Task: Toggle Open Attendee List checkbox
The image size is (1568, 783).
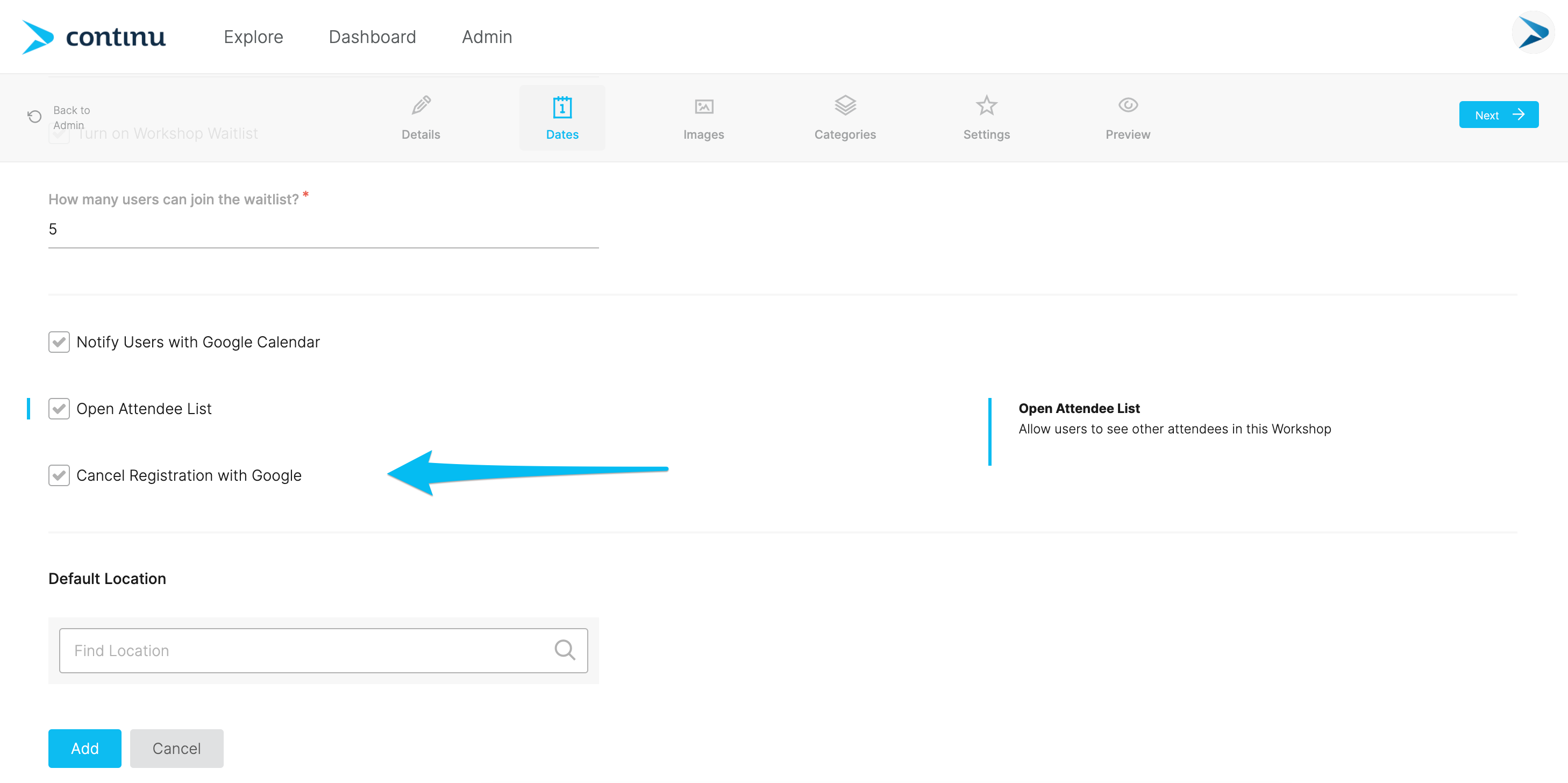Action: pyautogui.click(x=59, y=409)
